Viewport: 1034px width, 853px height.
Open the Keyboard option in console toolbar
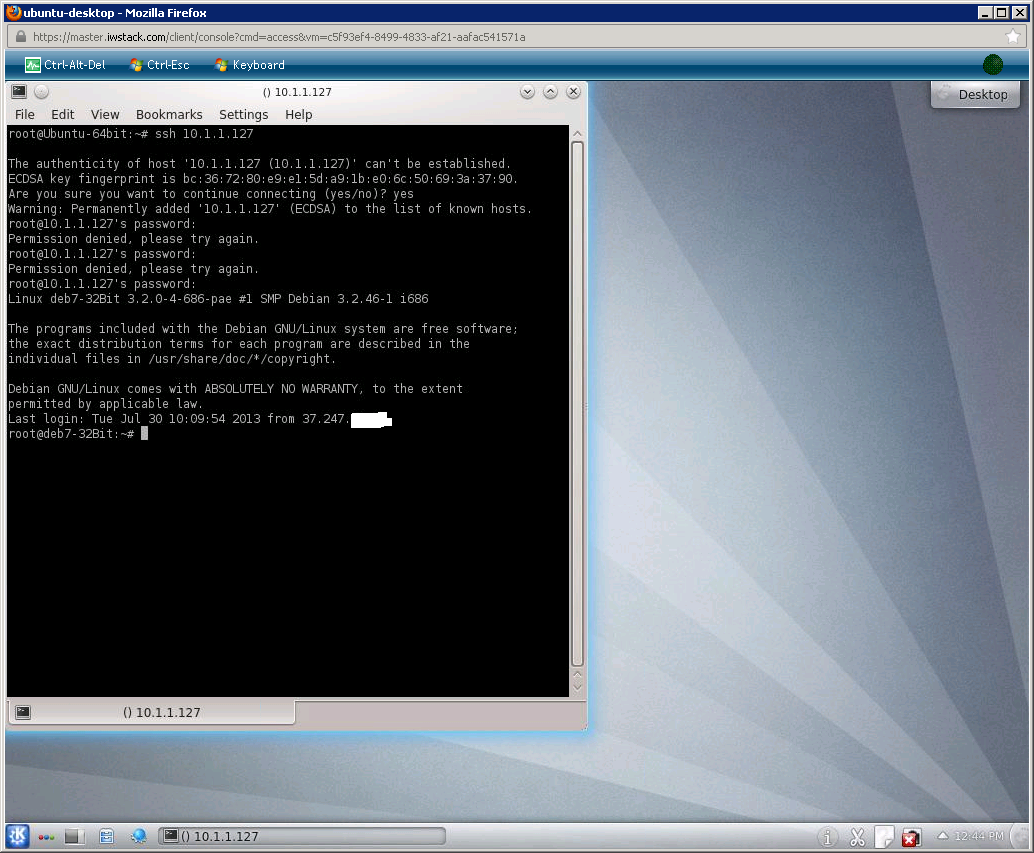pos(249,65)
